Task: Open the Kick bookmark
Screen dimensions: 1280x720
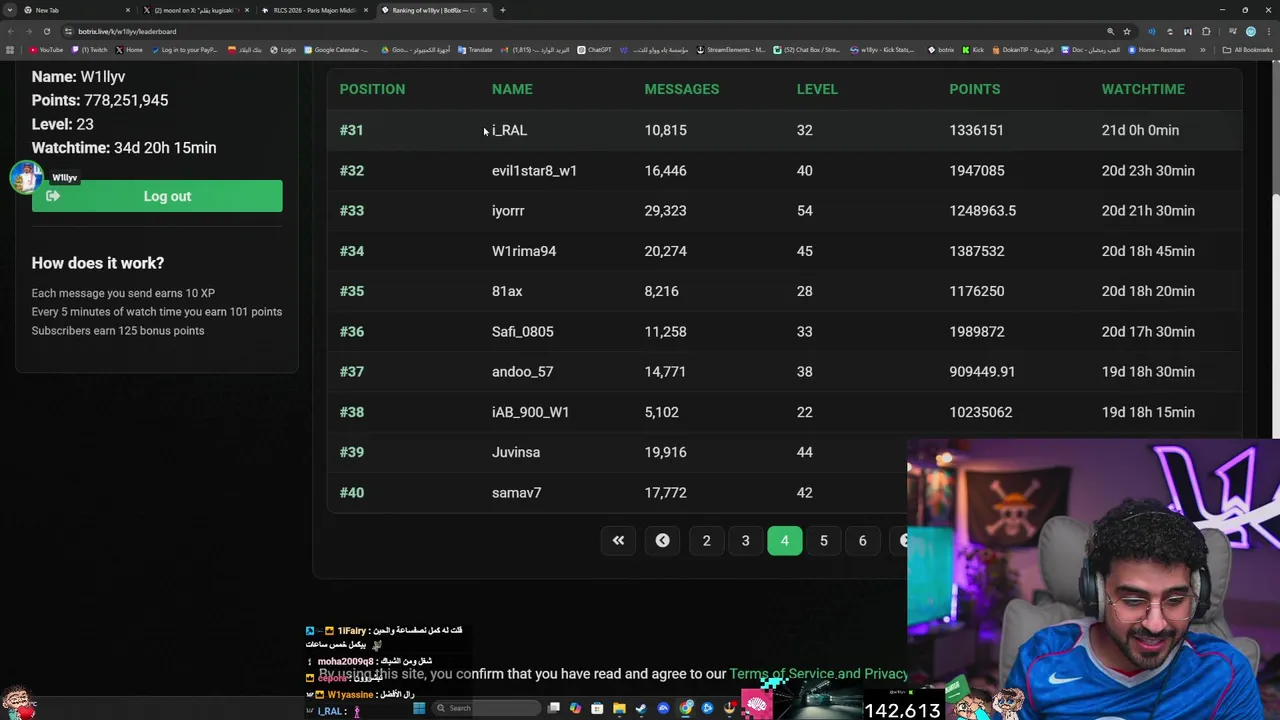Action: pos(974,50)
